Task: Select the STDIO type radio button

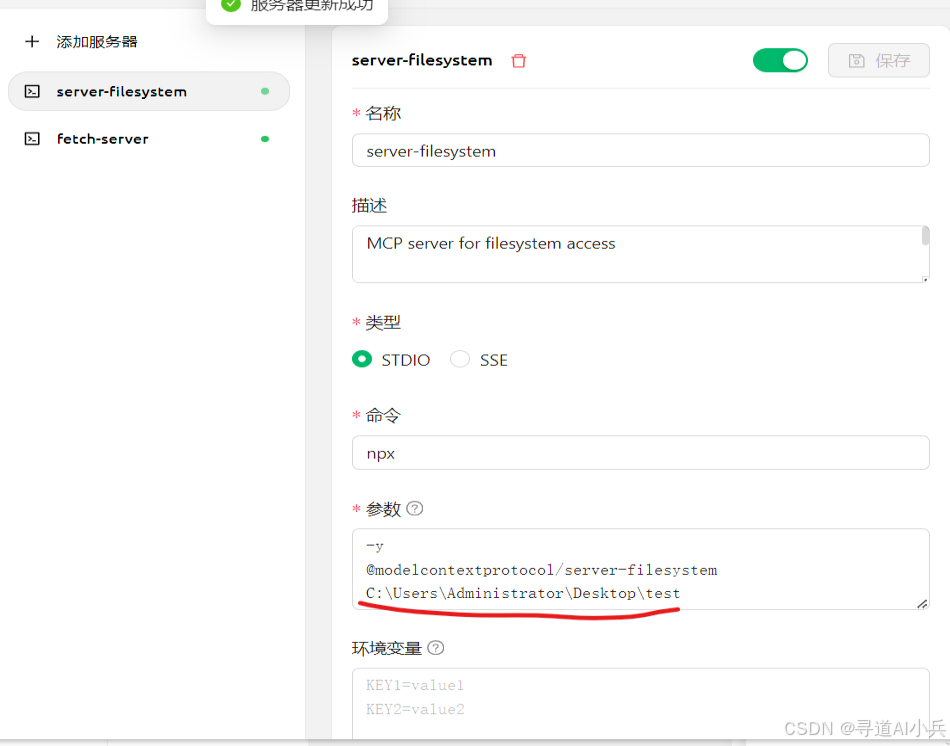Action: (362, 359)
